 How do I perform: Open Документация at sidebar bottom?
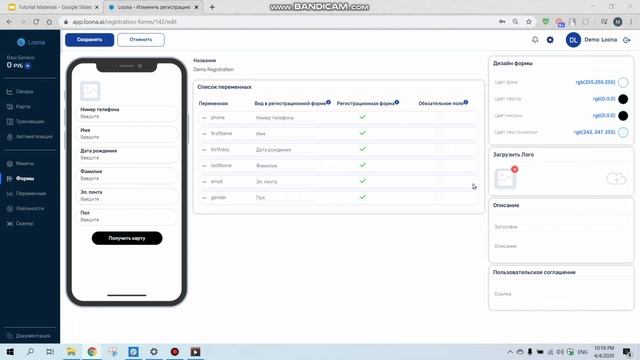[33, 336]
